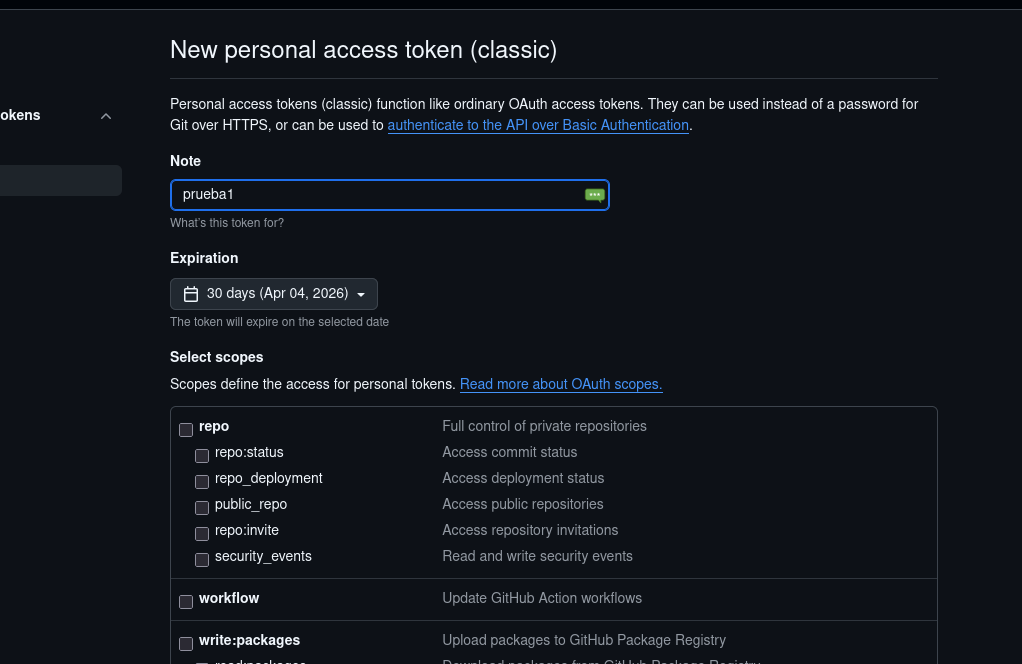Enable the write:packages scope

[x=186, y=643]
